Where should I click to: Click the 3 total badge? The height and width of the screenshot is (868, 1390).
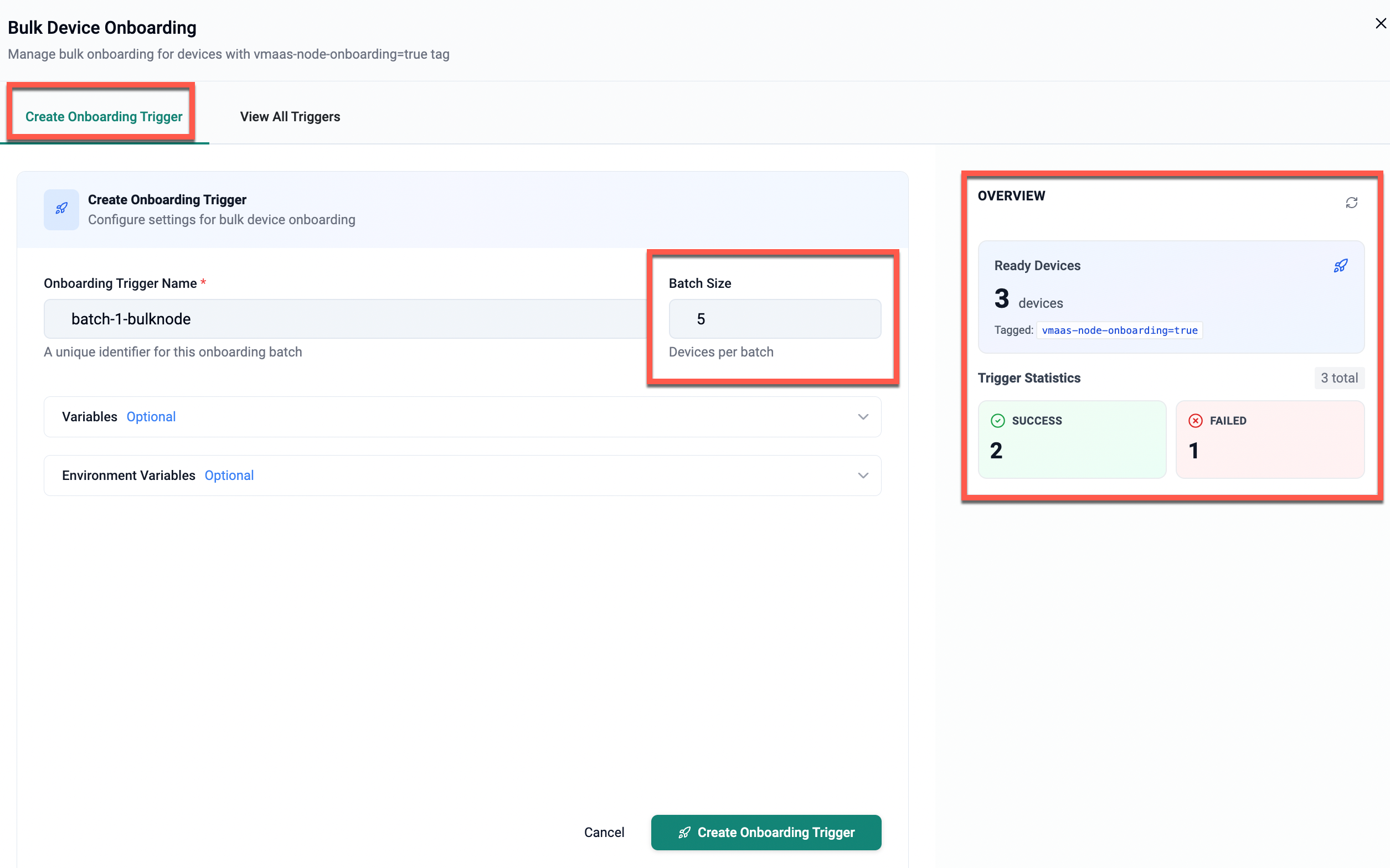click(x=1339, y=378)
